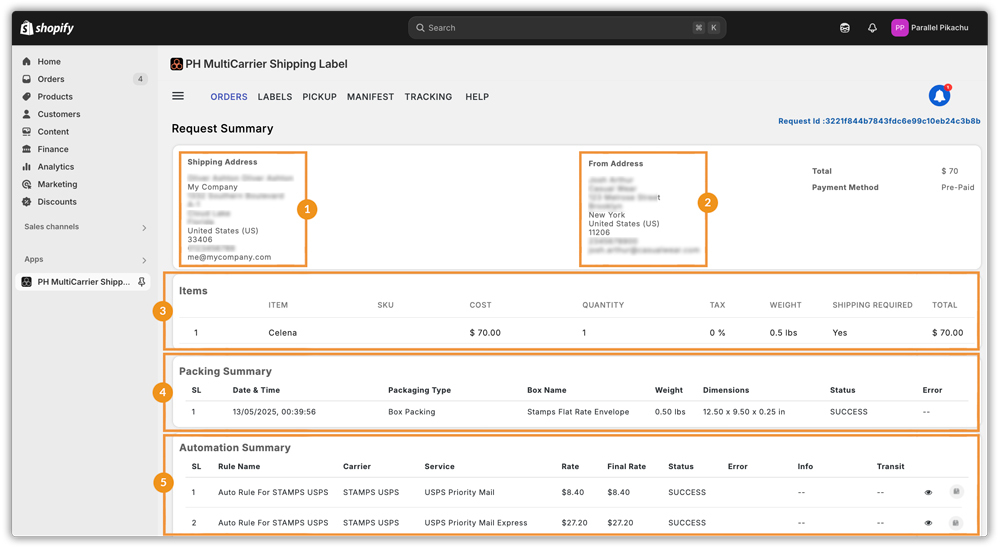Click the Analytics bar chart icon

point(26,166)
